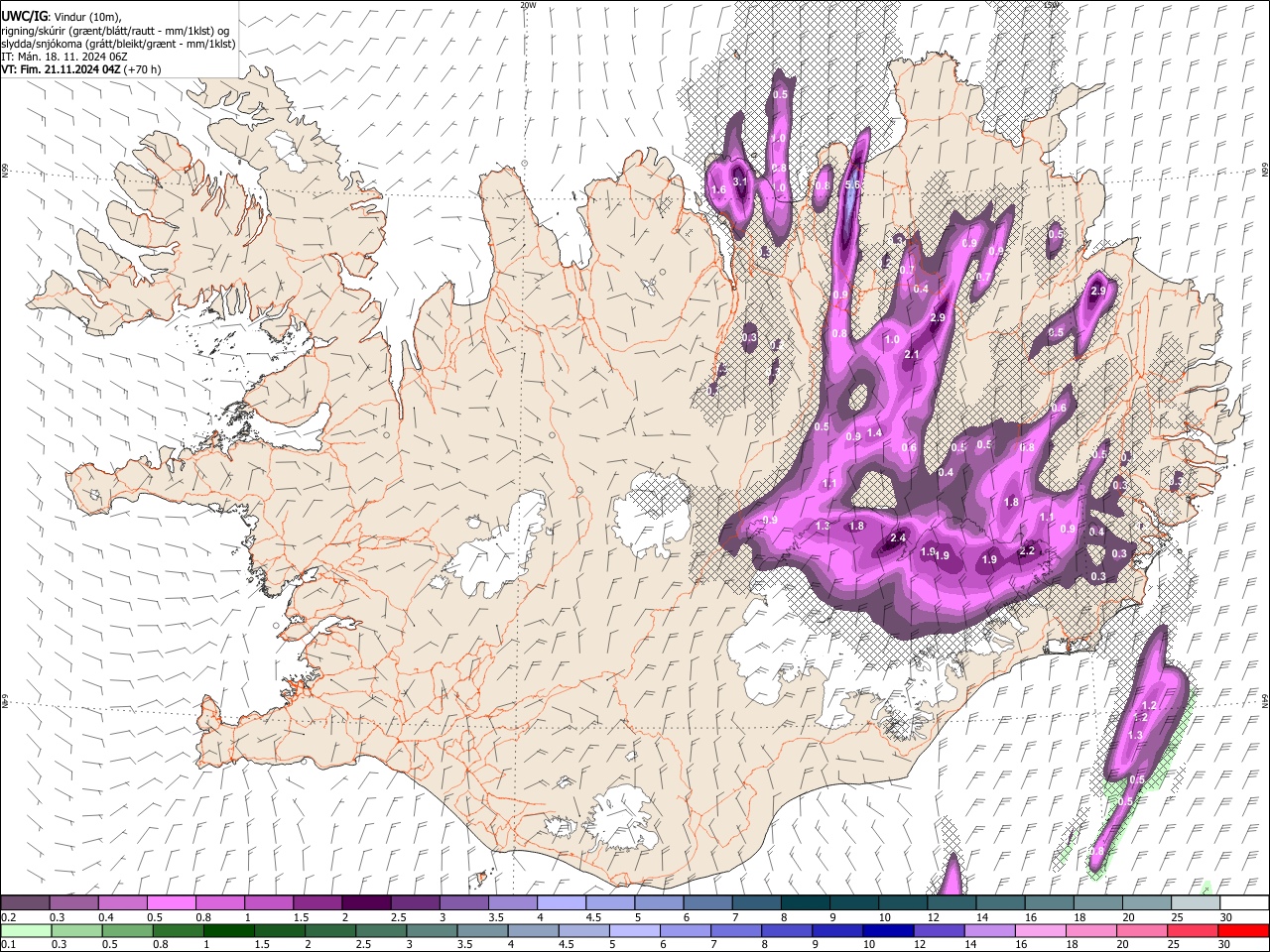Click the light gray snow swatch at 25

pos(1194,902)
